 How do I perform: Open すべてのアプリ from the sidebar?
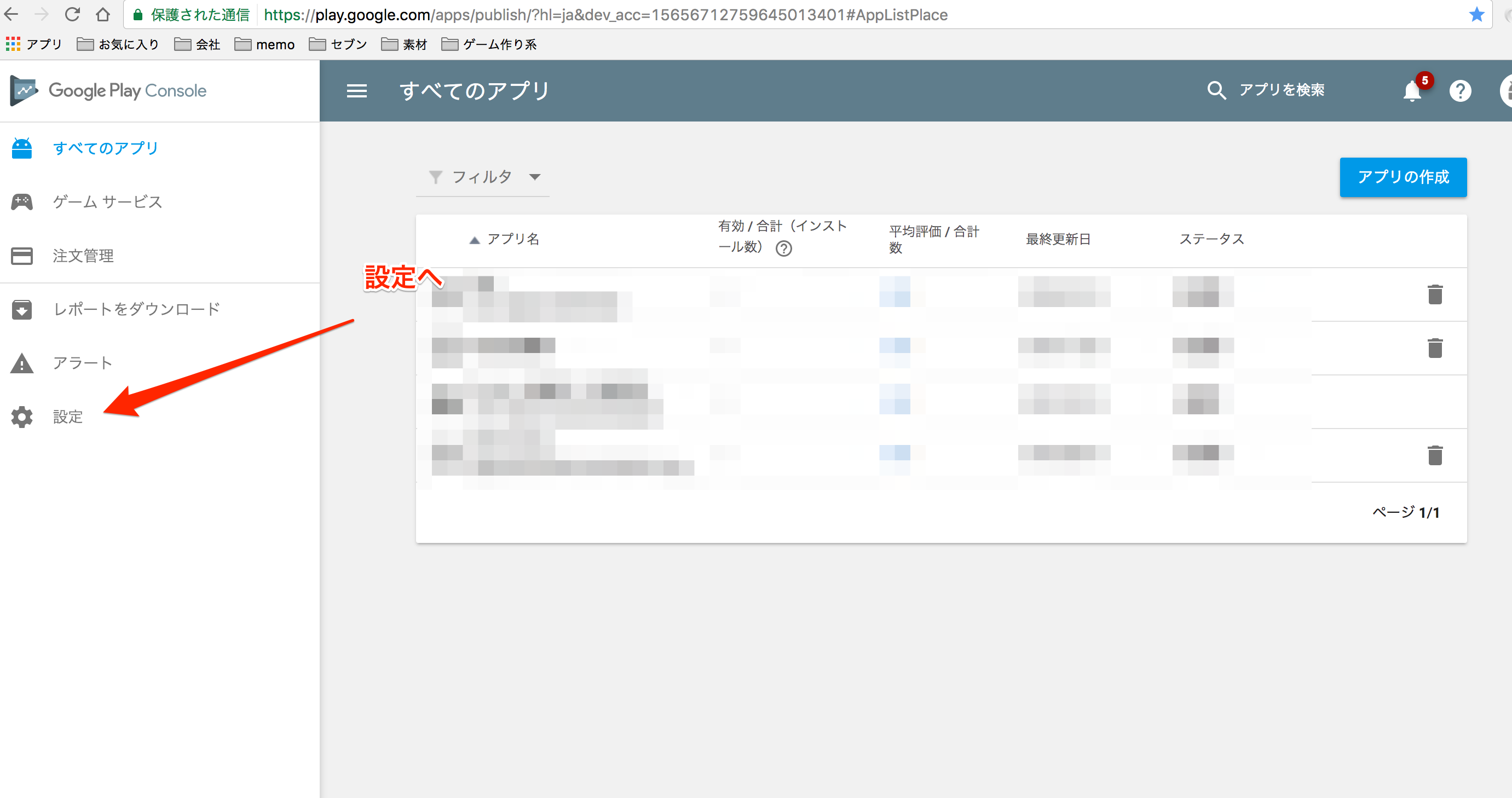pyautogui.click(x=105, y=148)
